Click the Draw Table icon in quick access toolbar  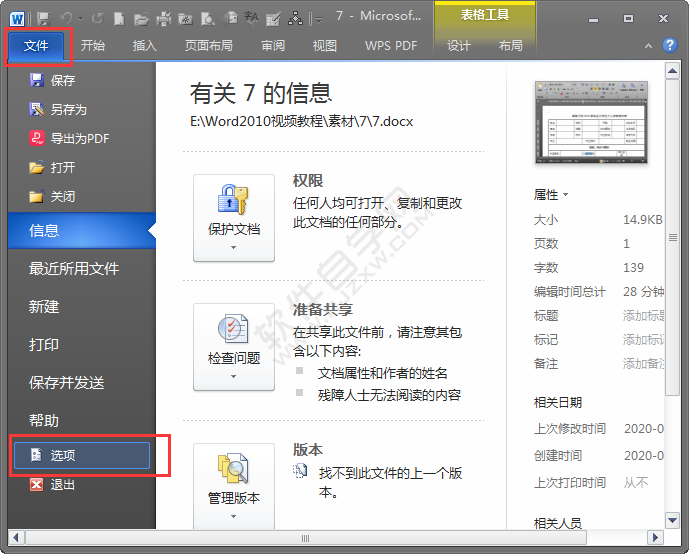pos(273,18)
